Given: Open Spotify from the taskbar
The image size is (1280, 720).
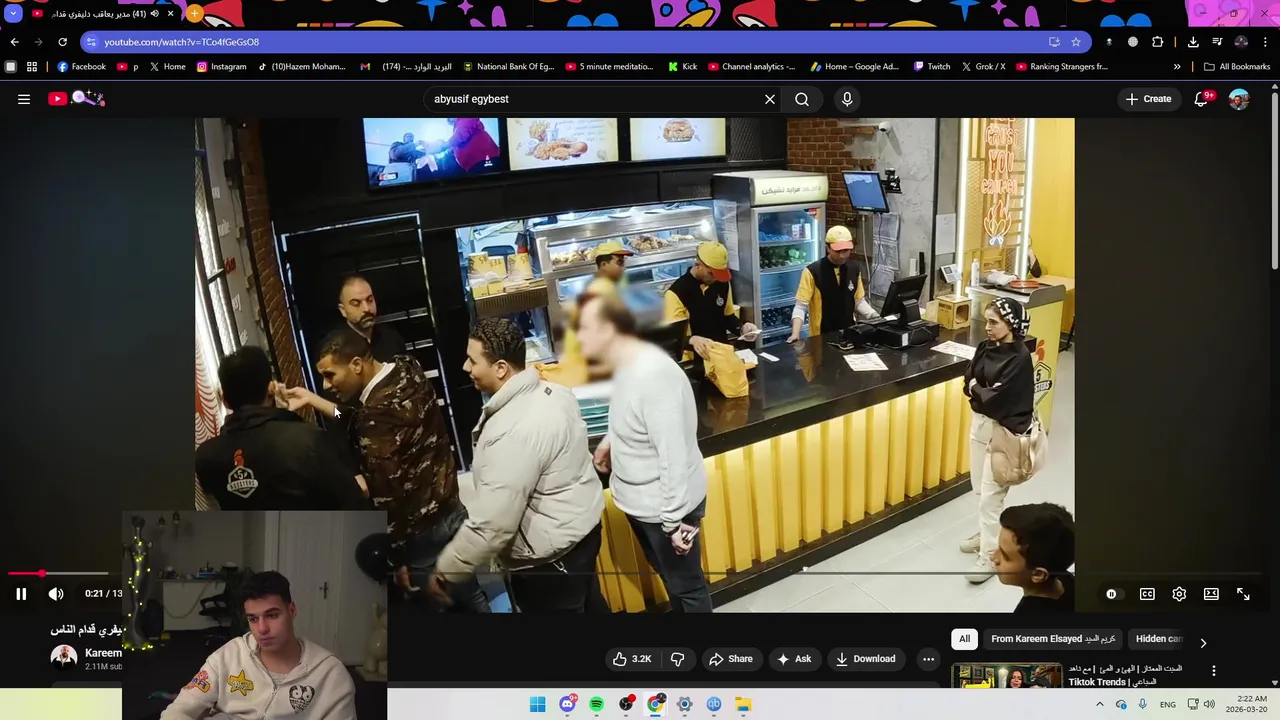Looking at the screenshot, I should click(596, 704).
